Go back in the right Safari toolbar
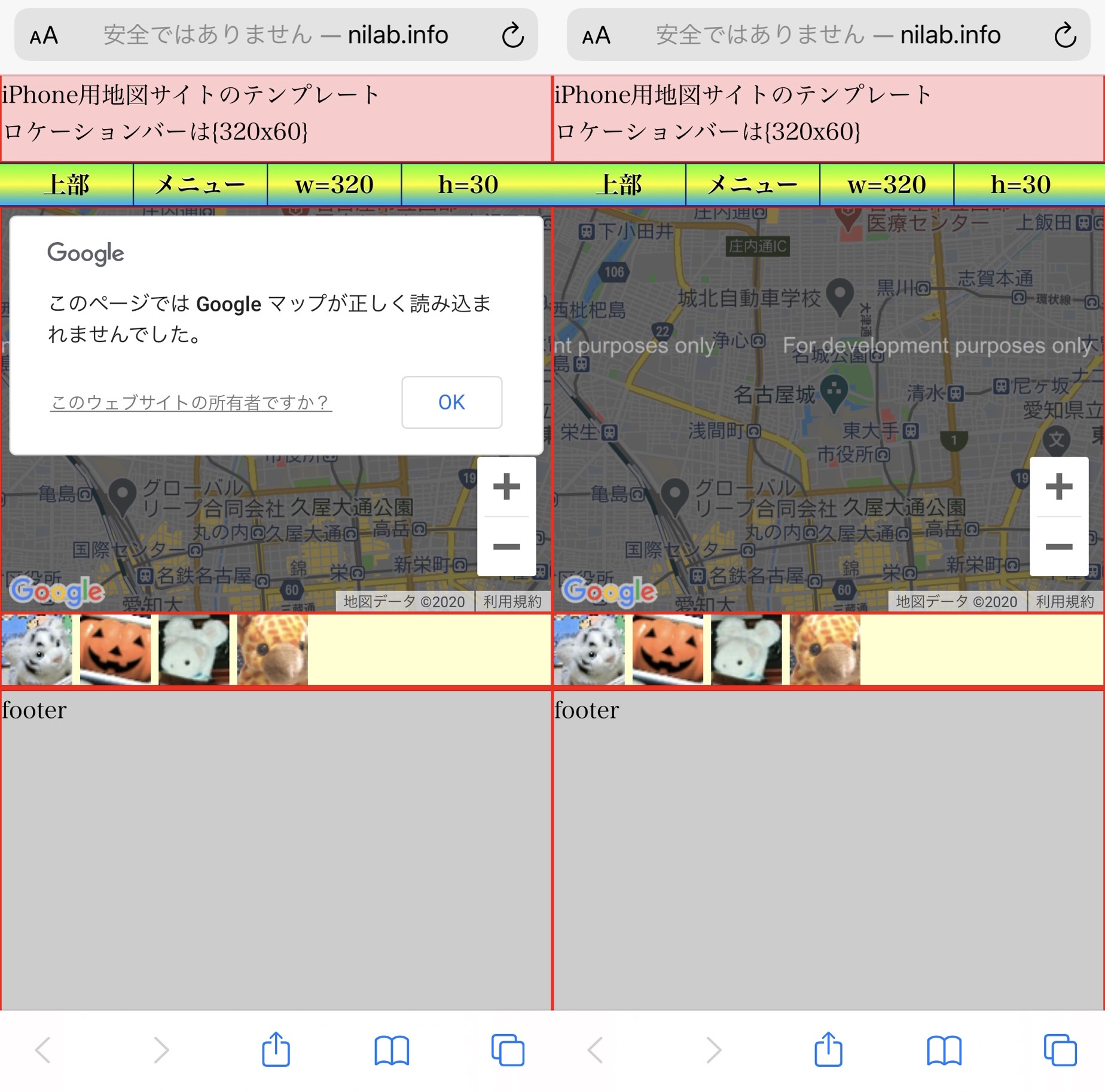This screenshot has height=1092, width=1105. [x=596, y=1050]
